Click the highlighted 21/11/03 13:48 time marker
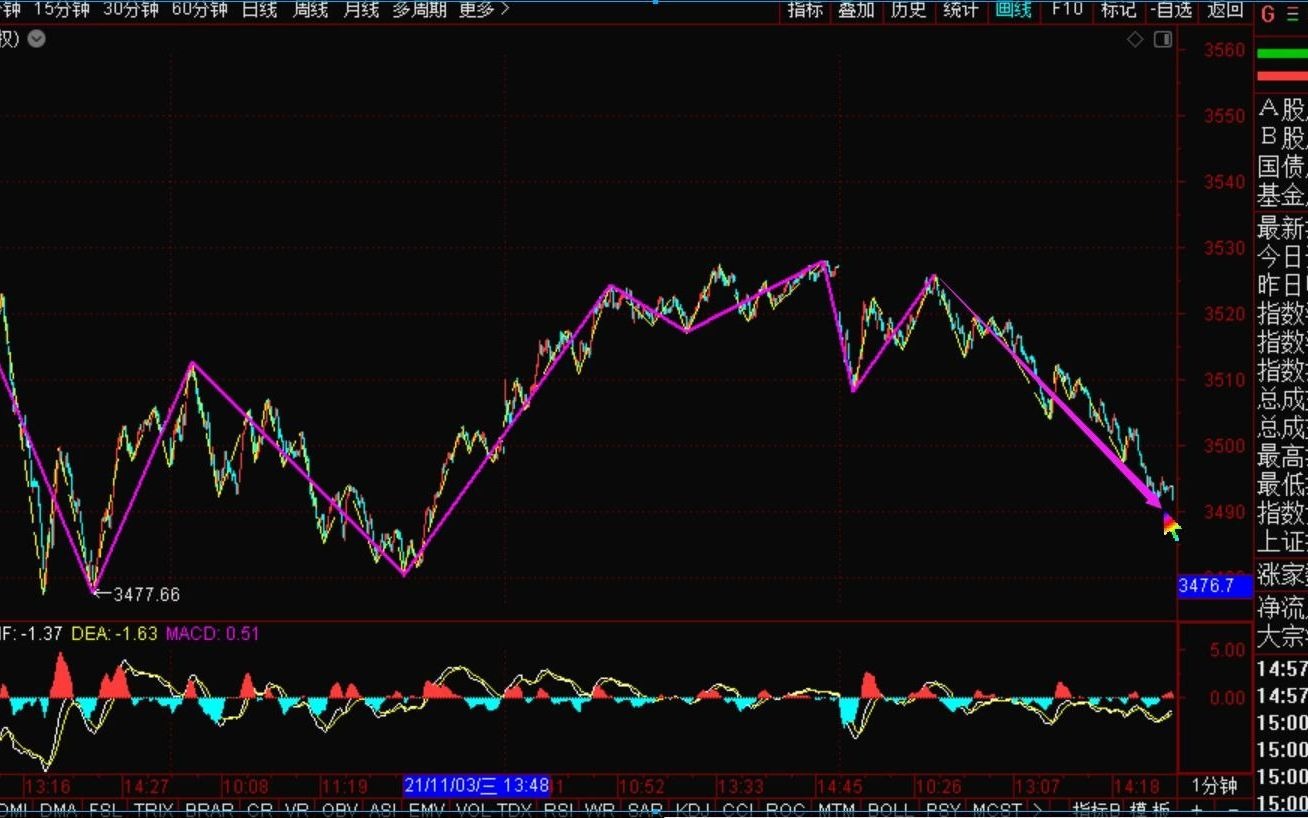The height and width of the screenshot is (818, 1308). point(477,785)
